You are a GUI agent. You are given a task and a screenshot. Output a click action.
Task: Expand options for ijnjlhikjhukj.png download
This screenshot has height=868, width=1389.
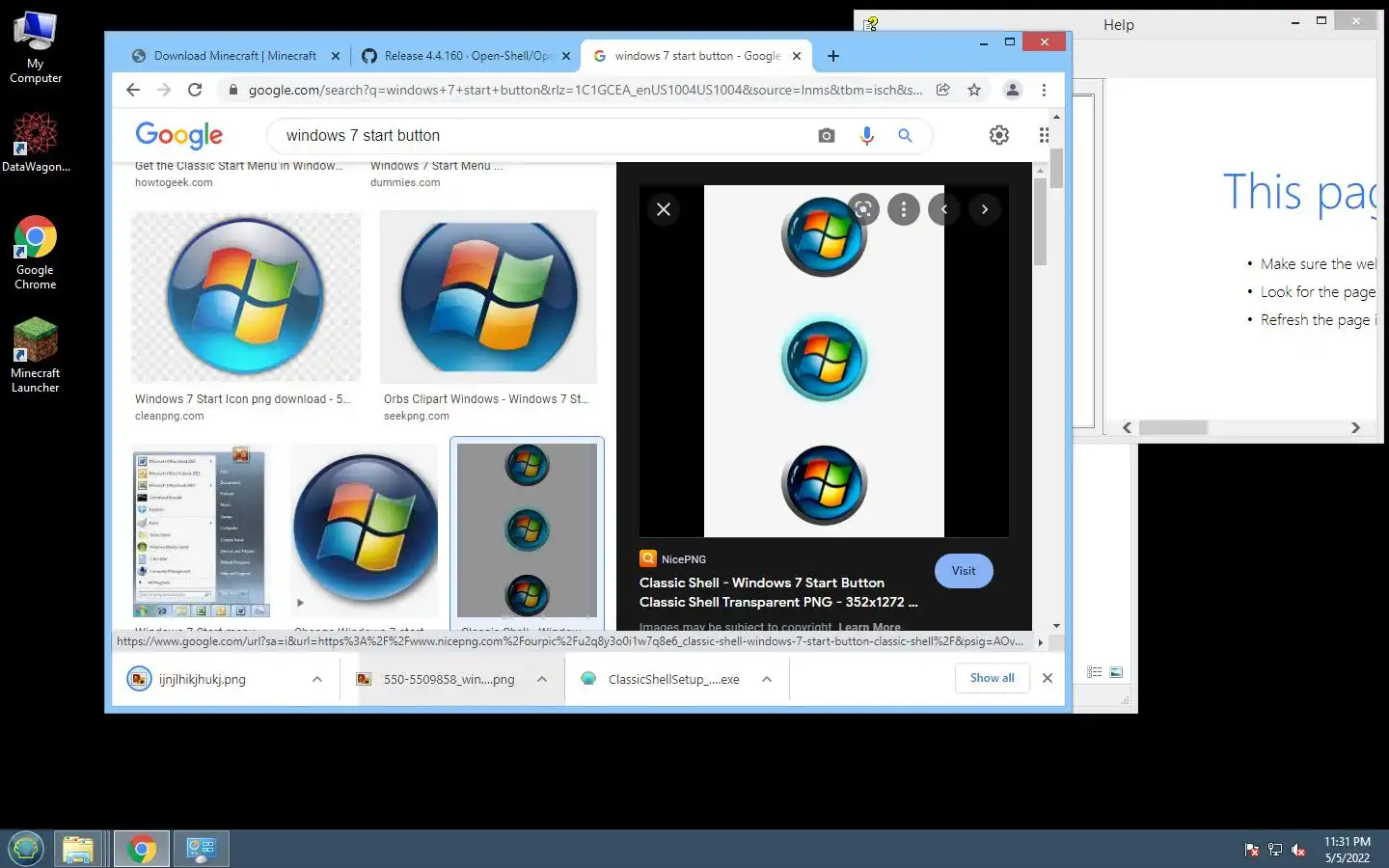pos(316,679)
